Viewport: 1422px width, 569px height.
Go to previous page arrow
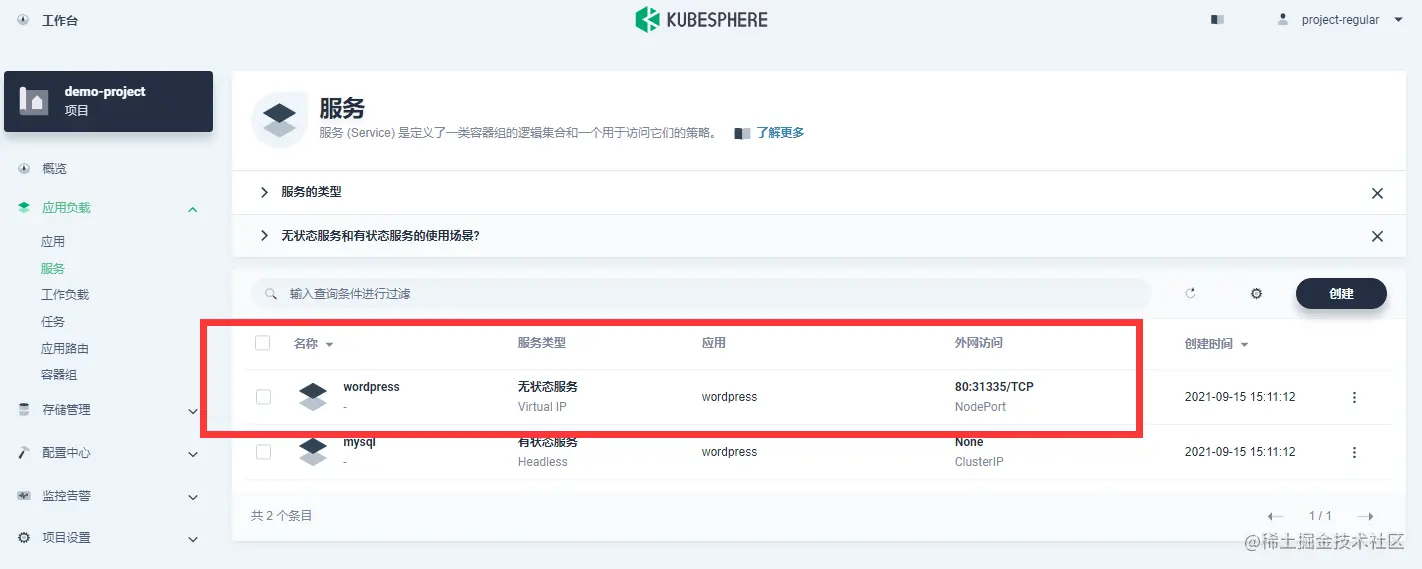pos(1275,516)
